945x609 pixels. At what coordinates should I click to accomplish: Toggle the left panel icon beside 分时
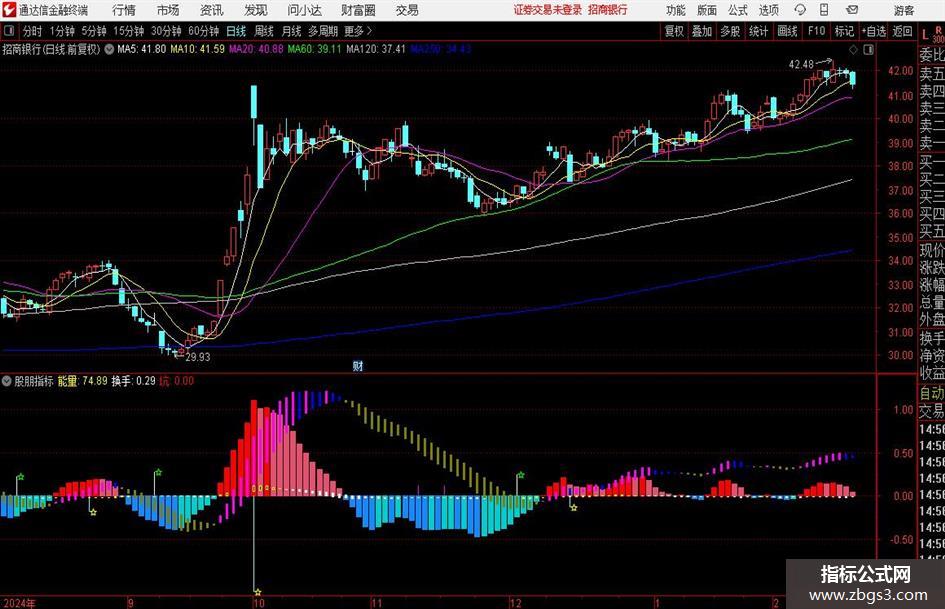point(8,31)
